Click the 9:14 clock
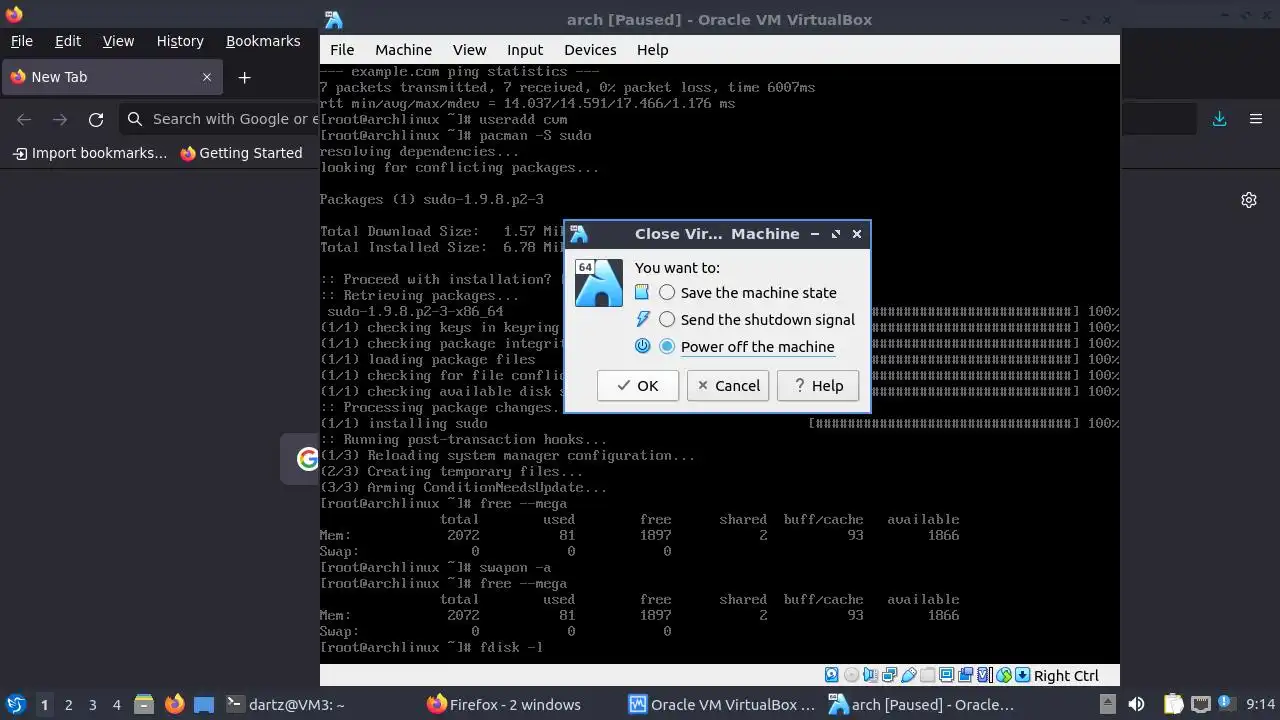The width and height of the screenshot is (1280, 720). (1261, 705)
